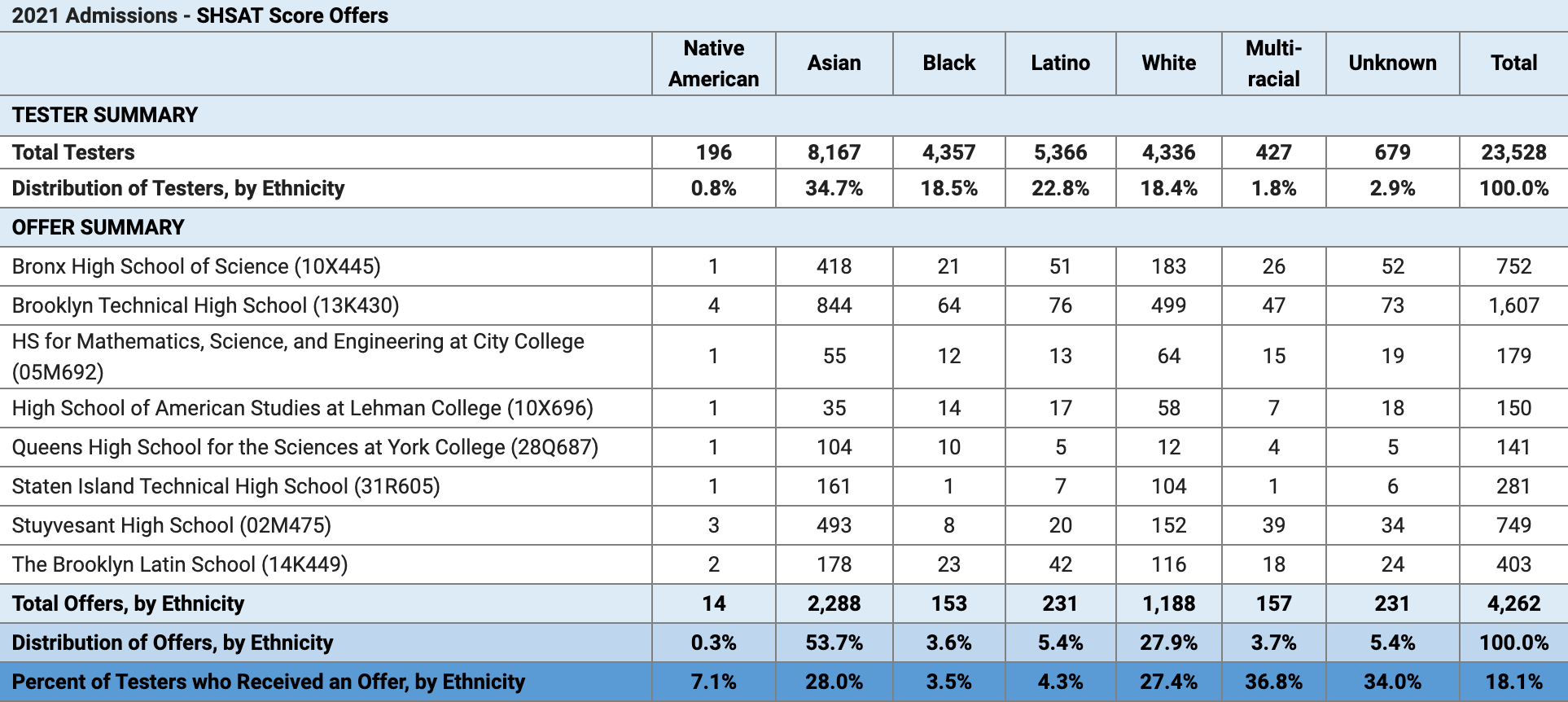Select the TESTER SUMMARY section heading

tap(105, 115)
